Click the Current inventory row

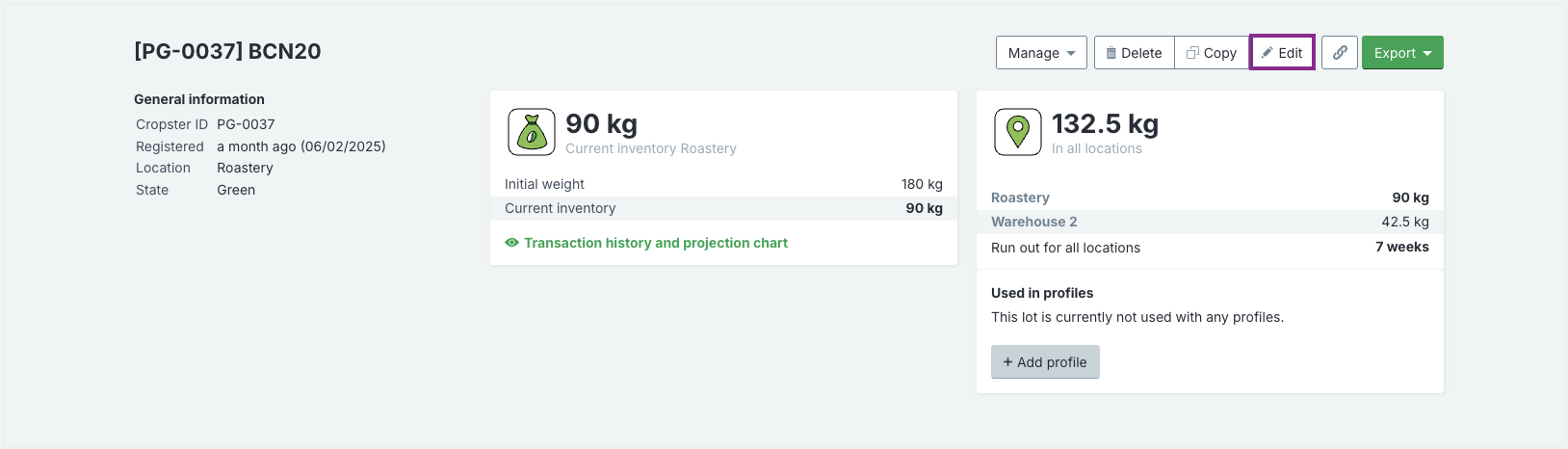pyautogui.click(x=723, y=208)
